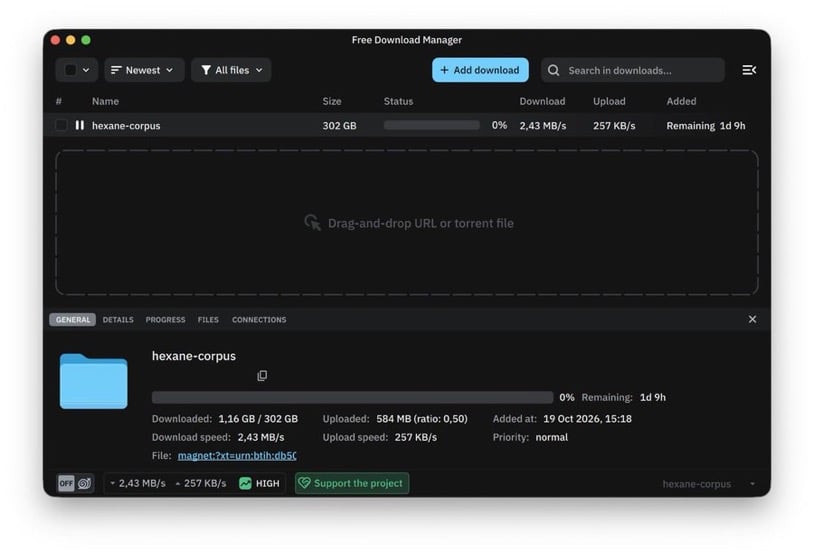Click the snail speed mode icon
The height and width of the screenshot is (554, 814).
85,483
